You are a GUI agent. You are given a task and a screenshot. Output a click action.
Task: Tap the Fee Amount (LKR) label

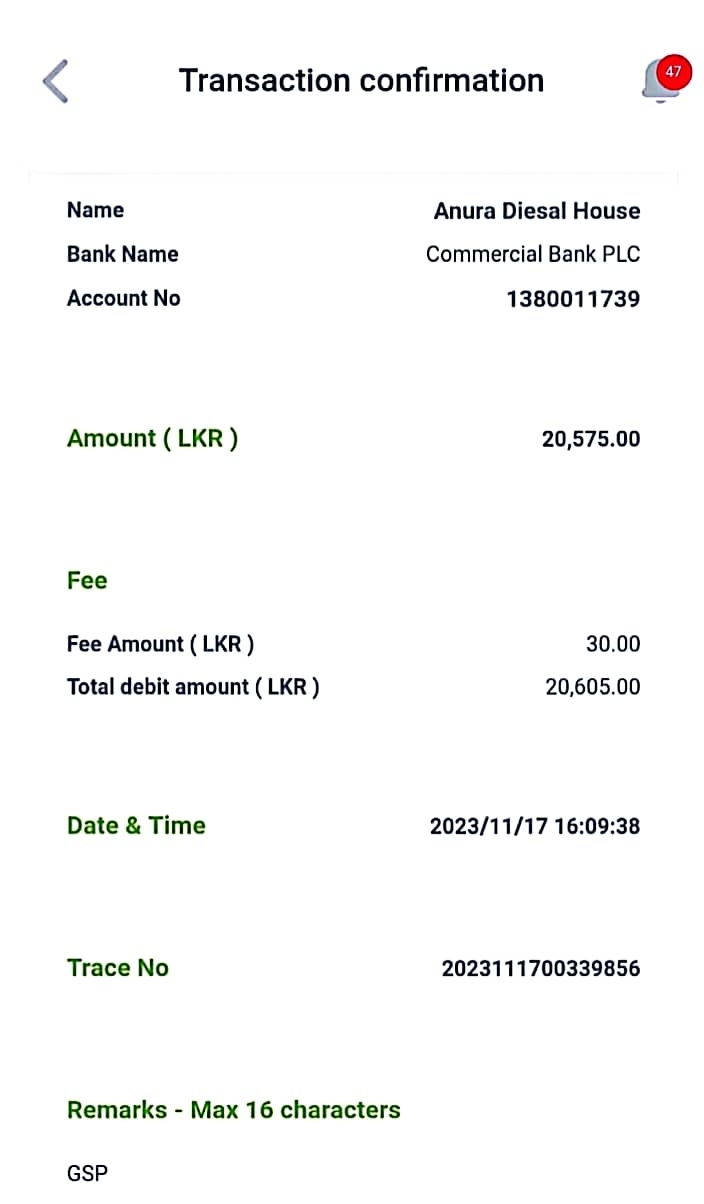(160, 644)
